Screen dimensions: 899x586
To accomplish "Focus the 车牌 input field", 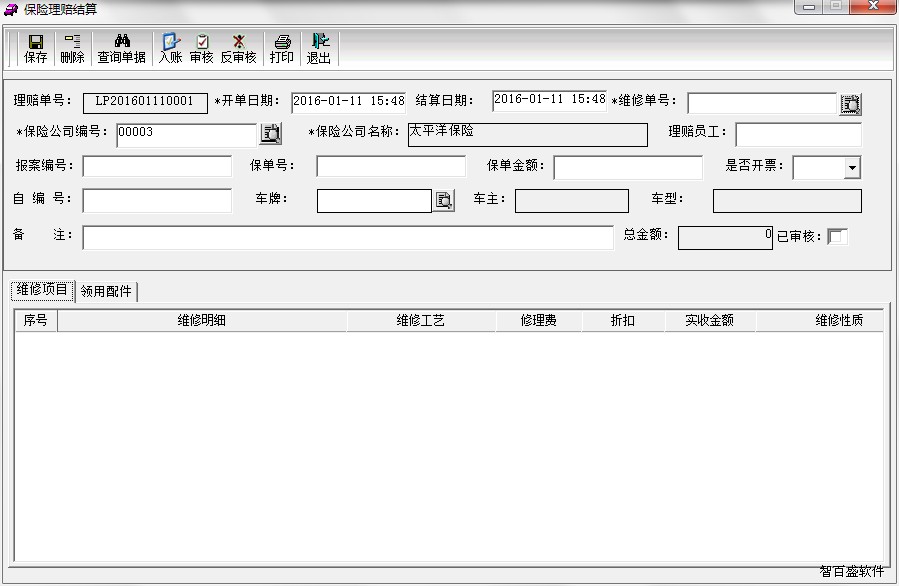I will pyautogui.click(x=374, y=201).
